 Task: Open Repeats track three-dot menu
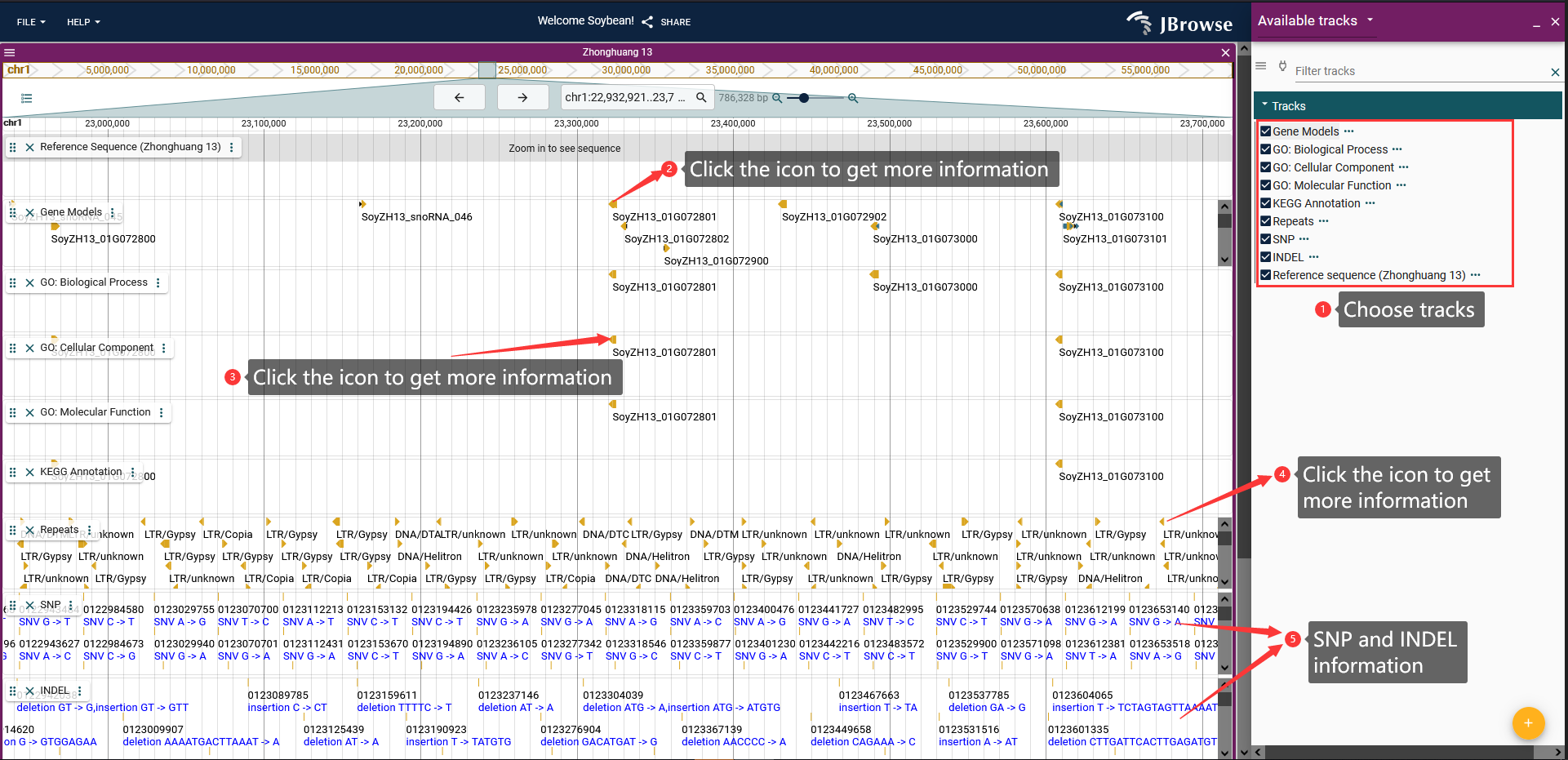tap(89, 530)
